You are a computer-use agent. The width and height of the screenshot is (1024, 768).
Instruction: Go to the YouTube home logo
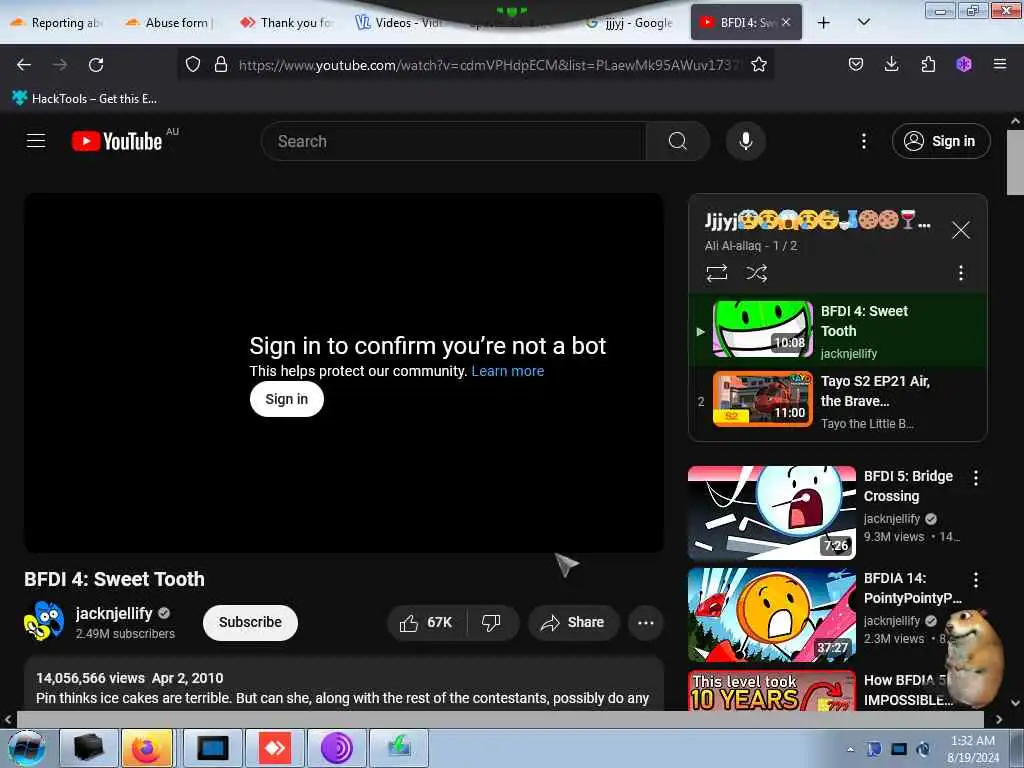point(117,140)
